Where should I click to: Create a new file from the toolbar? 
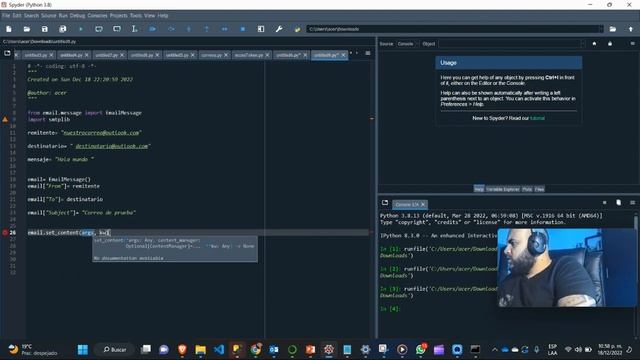9,29
